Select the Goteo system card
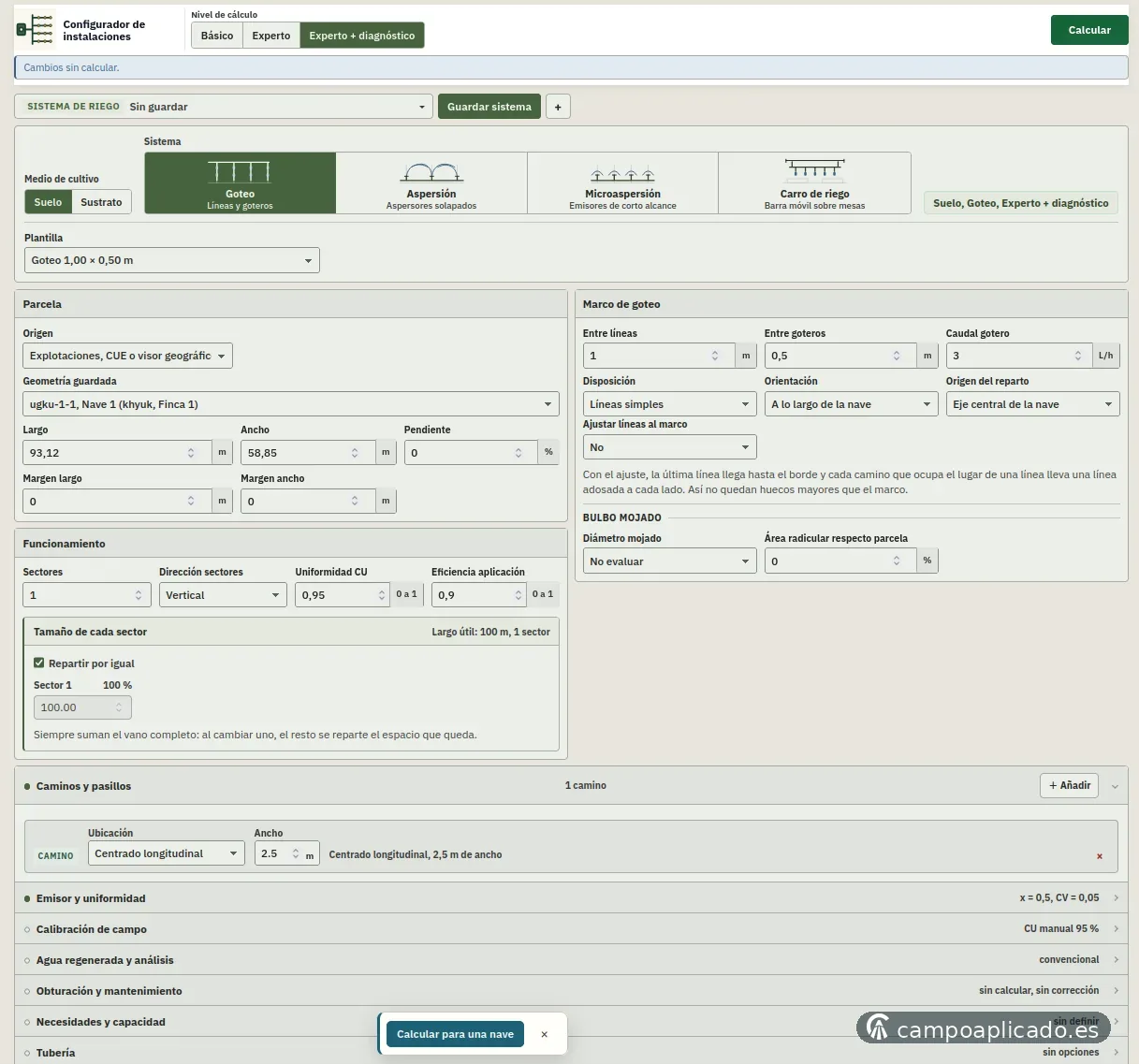1139x1064 pixels. coord(241,183)
